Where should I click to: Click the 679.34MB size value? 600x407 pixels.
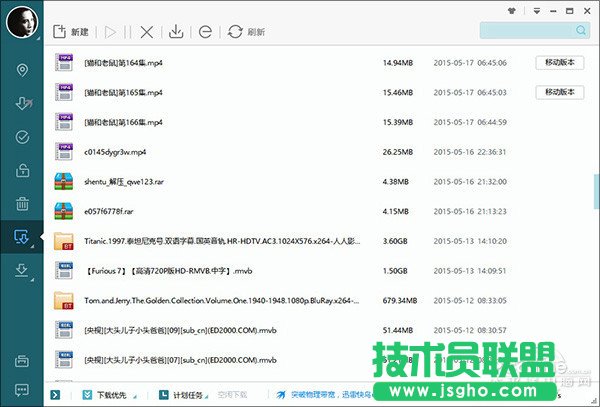[x=400, y=301]
